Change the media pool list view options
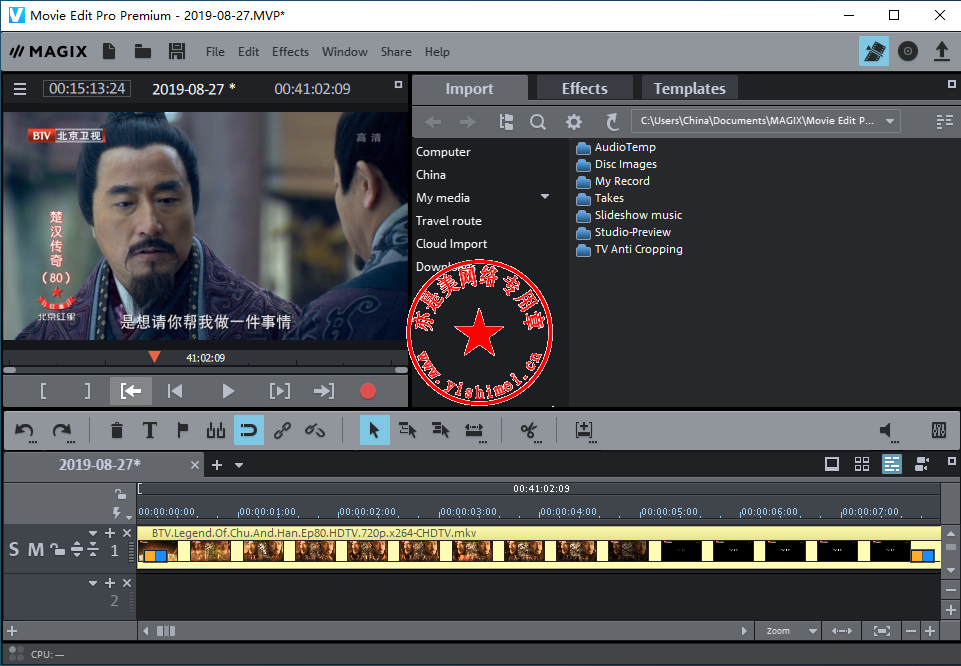 coord(944,122)
